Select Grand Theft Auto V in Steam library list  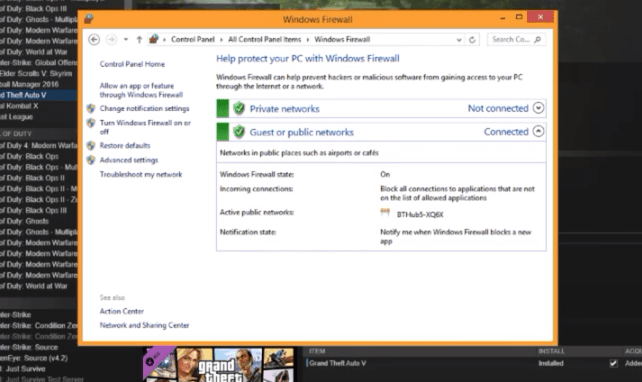point(38,95)
